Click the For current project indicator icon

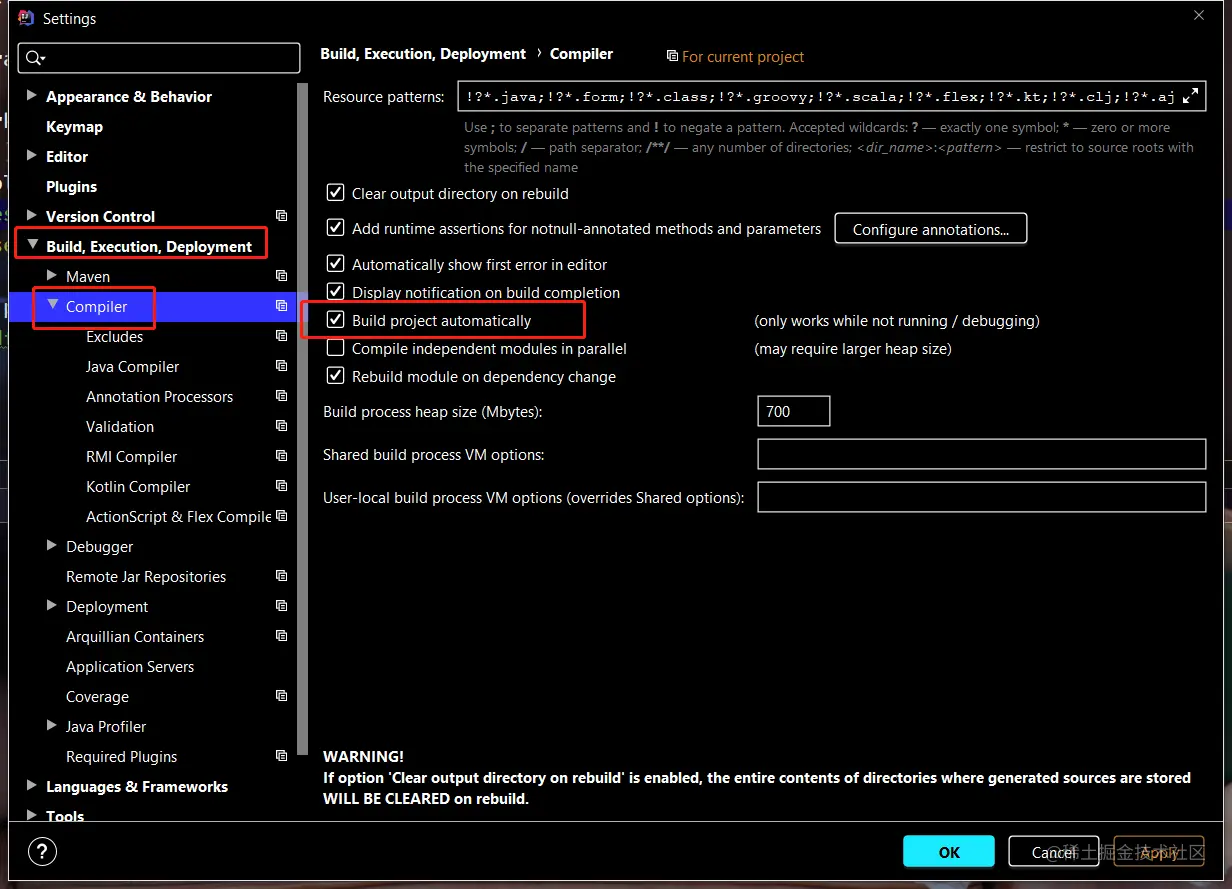click(x=672, y=57)
